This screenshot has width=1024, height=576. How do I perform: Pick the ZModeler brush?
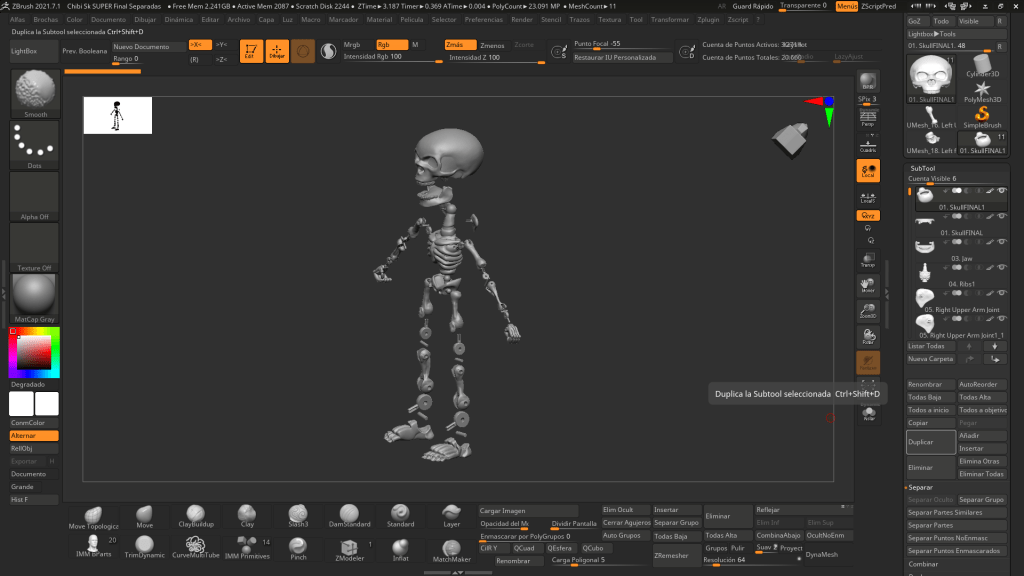coord(349,548)
